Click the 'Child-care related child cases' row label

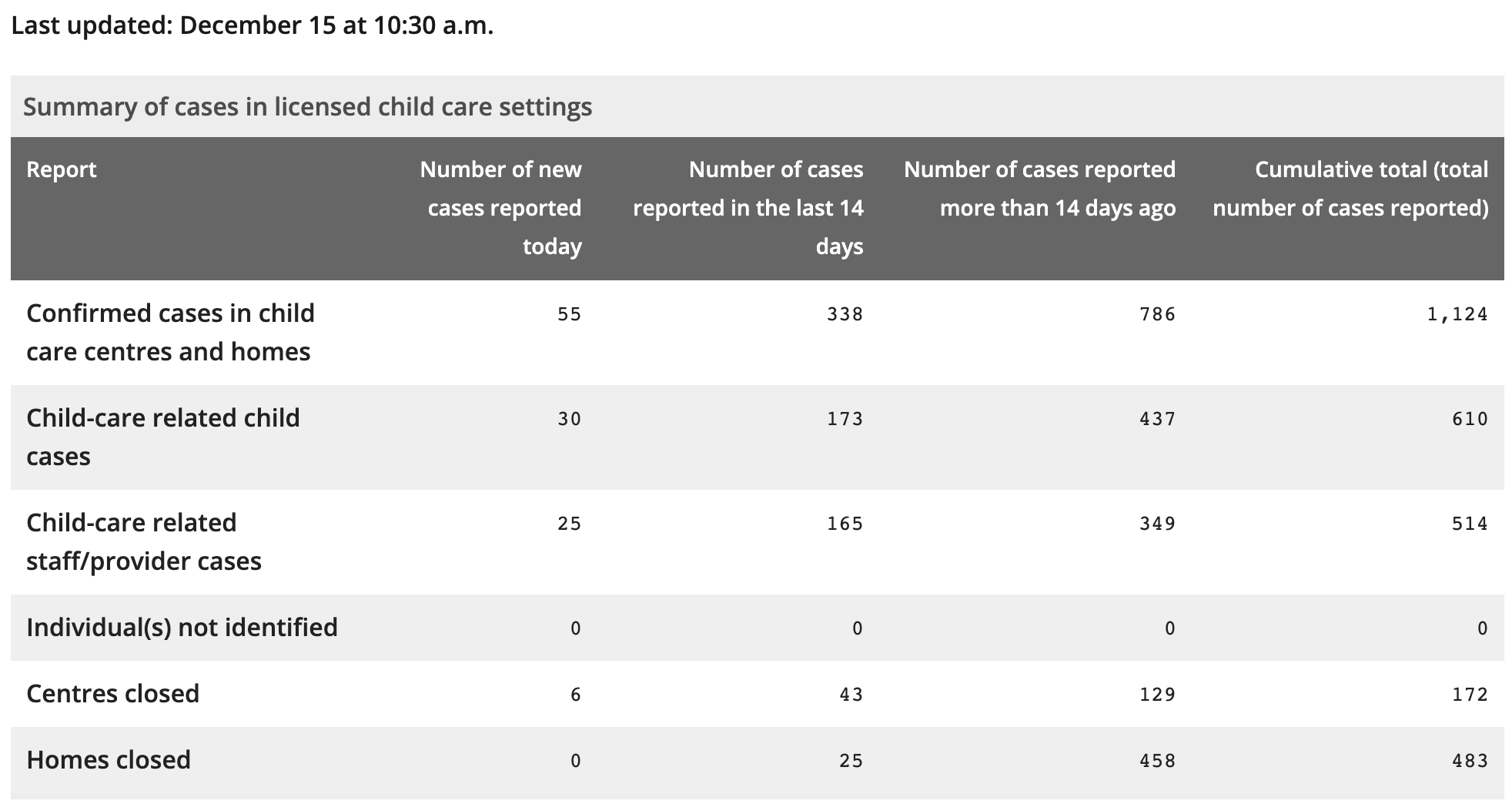point(163,437)
